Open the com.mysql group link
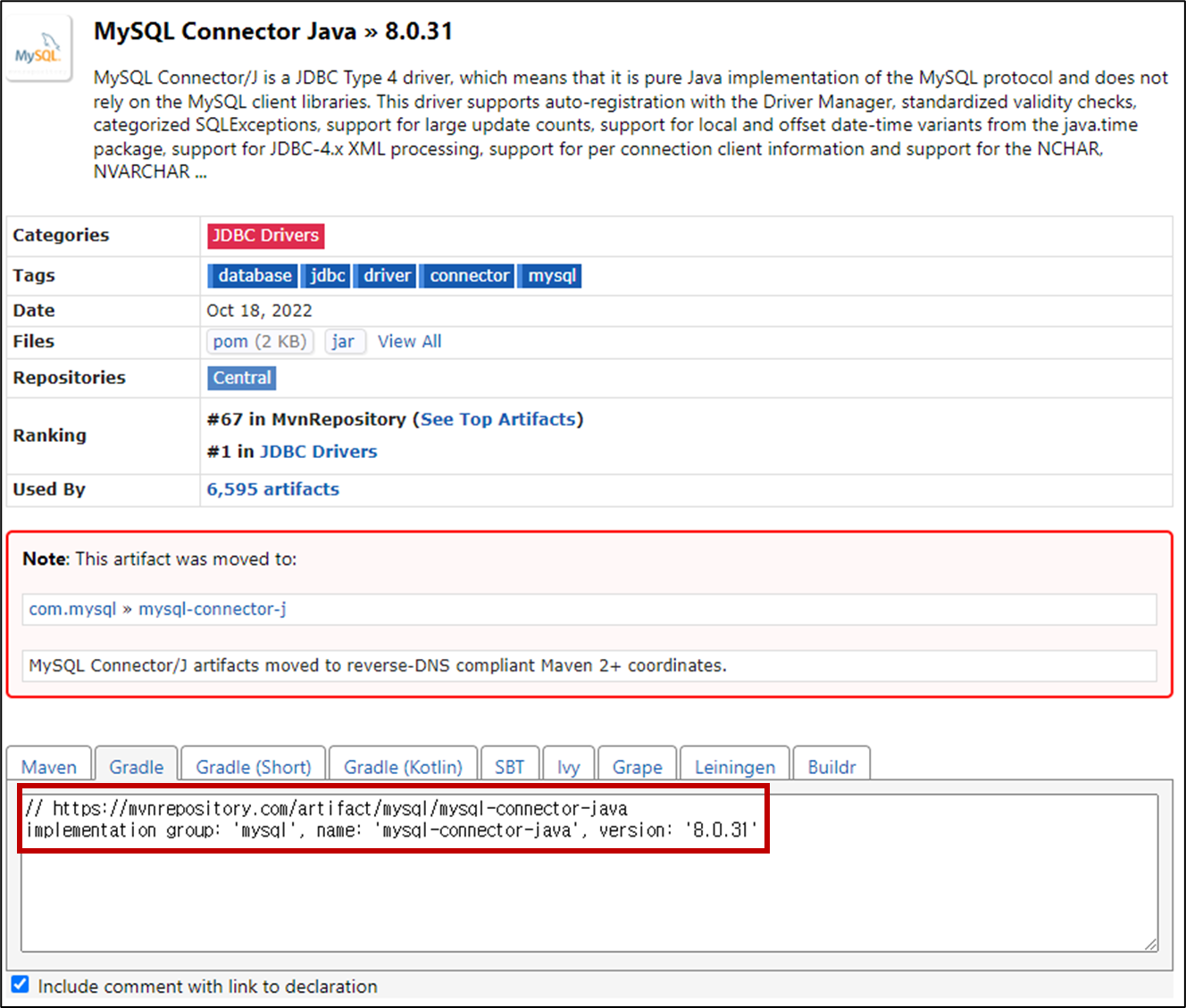 coord(73,609)
